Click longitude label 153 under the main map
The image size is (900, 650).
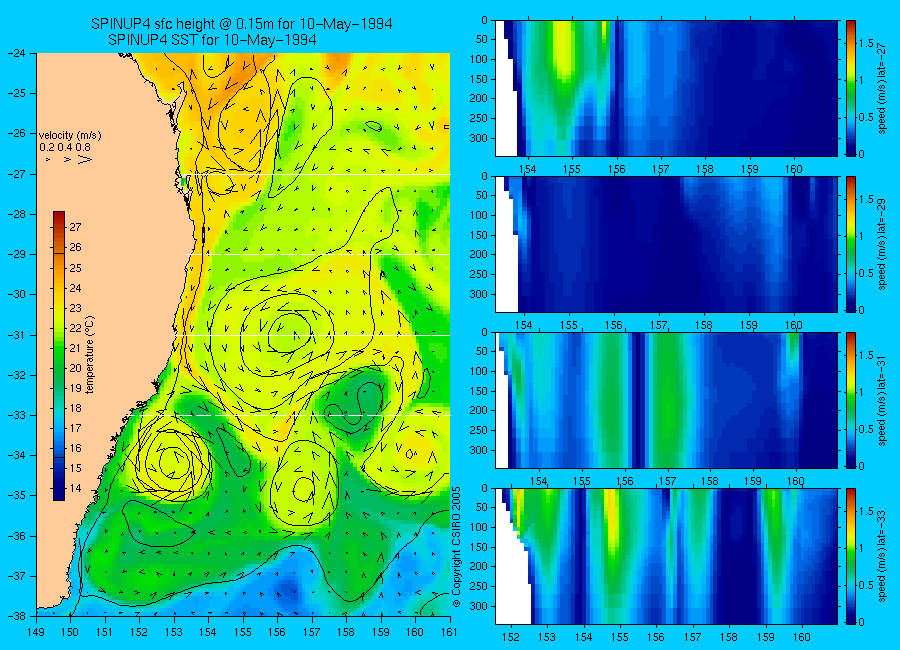[174, 632]
